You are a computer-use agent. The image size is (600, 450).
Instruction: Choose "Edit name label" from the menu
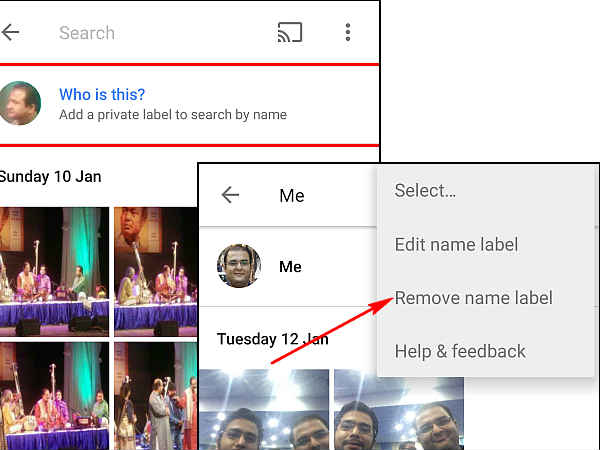(x=456, y=244)
